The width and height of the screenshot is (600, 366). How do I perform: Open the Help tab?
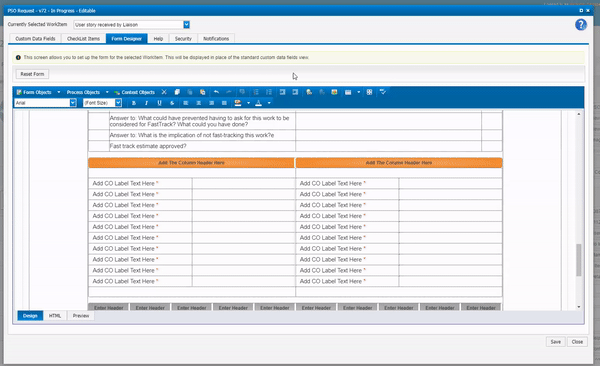pyautogui.click(x=158, y=39)
